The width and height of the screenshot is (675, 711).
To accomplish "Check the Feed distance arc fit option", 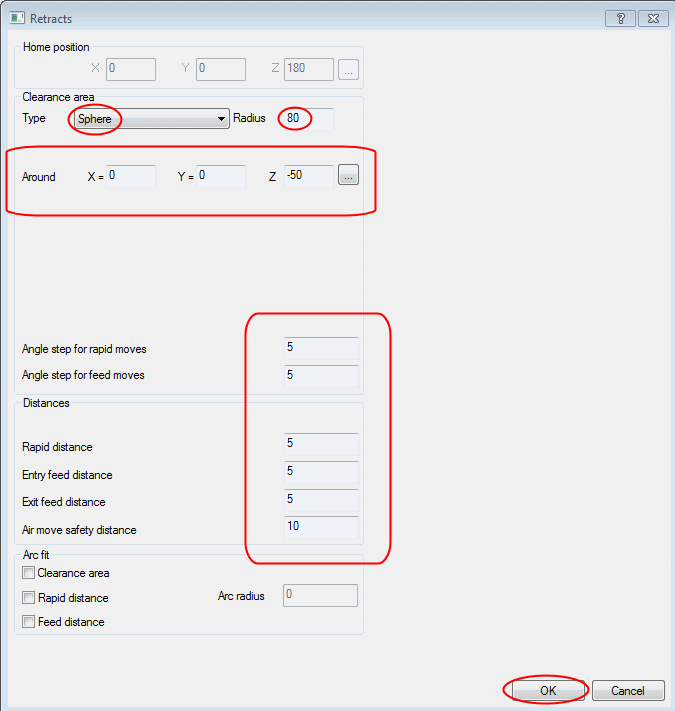I will pos(28,622).
